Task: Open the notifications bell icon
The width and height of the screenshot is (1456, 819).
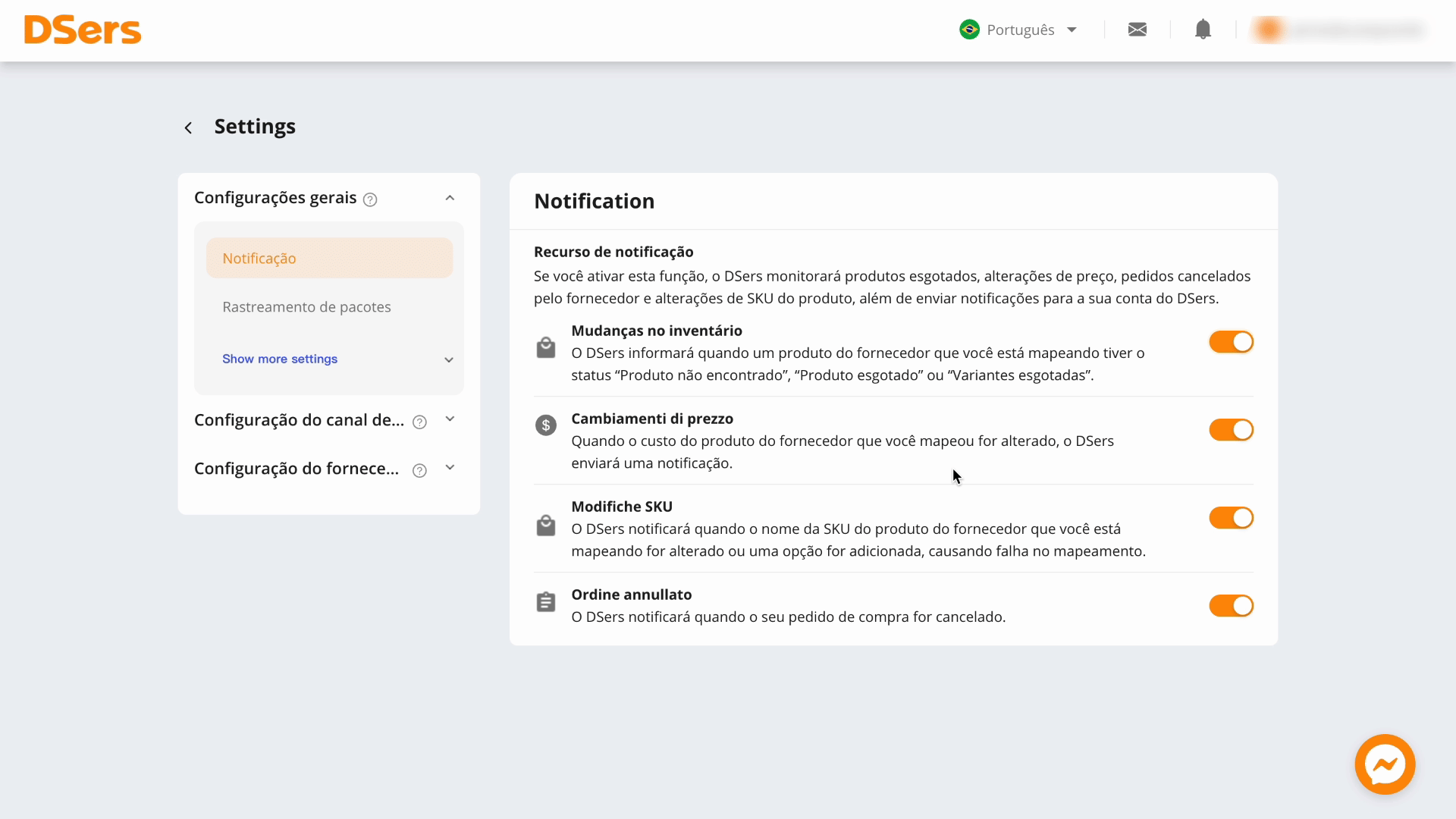Action: pos(1203,30)
